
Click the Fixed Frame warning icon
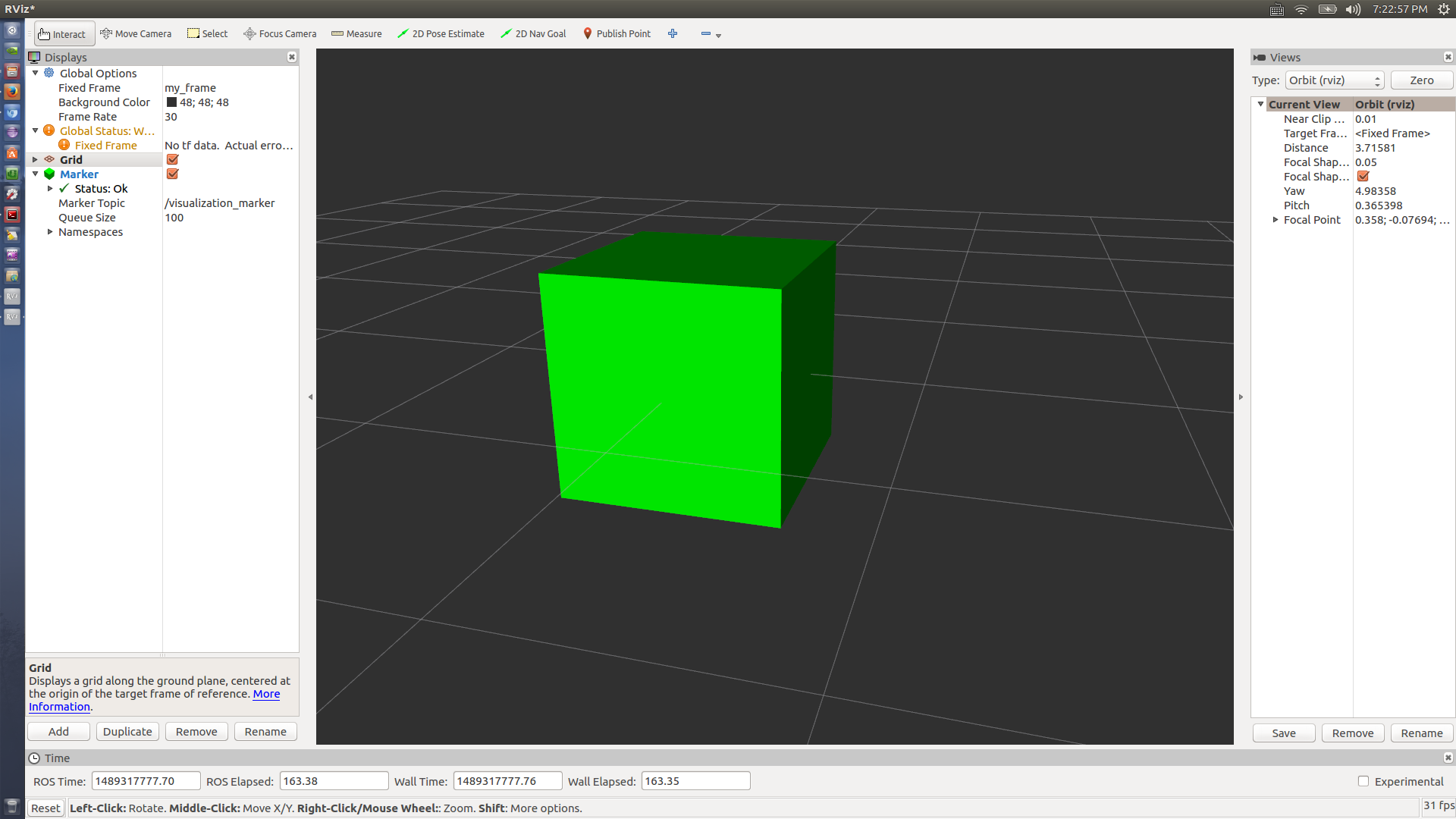click(x=64, y=146)
